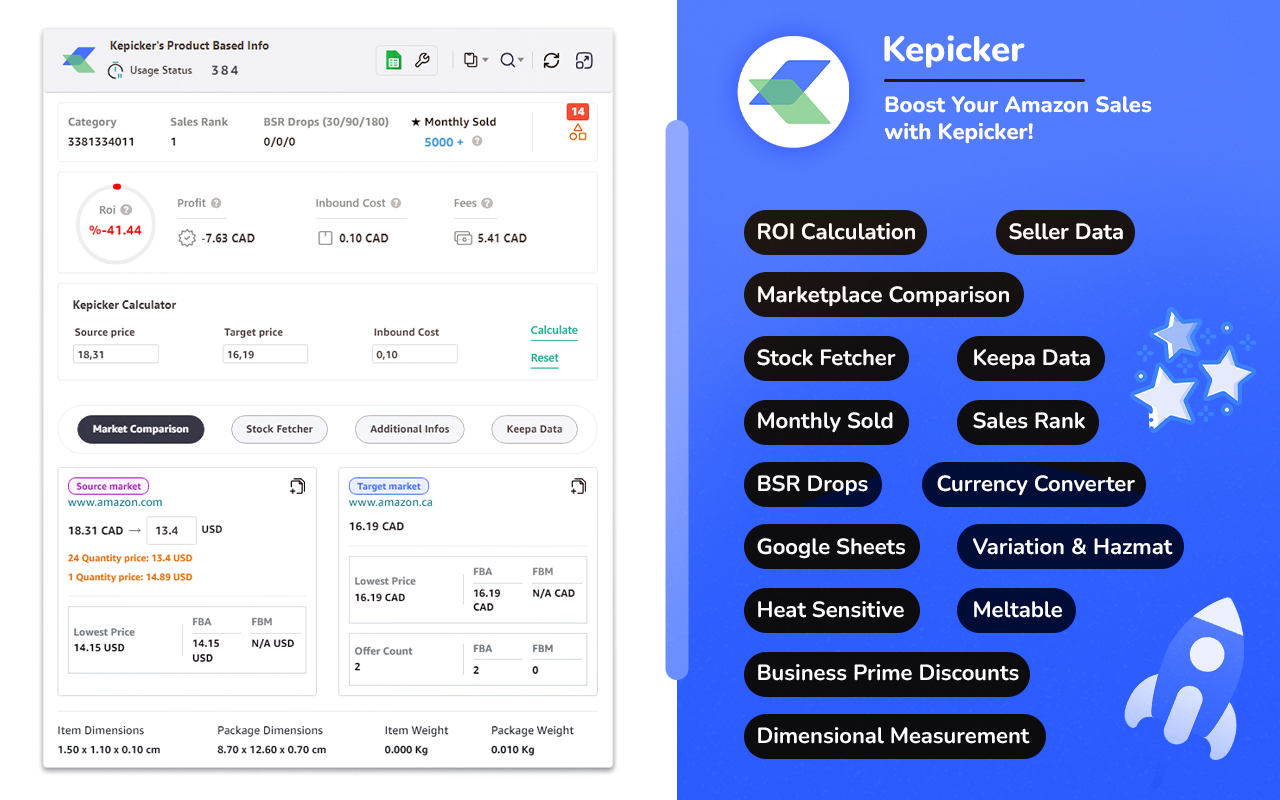This screenshot has width=1280, height=800.
Task: Click the Currency Converter feature pill
Action: 1034,484
